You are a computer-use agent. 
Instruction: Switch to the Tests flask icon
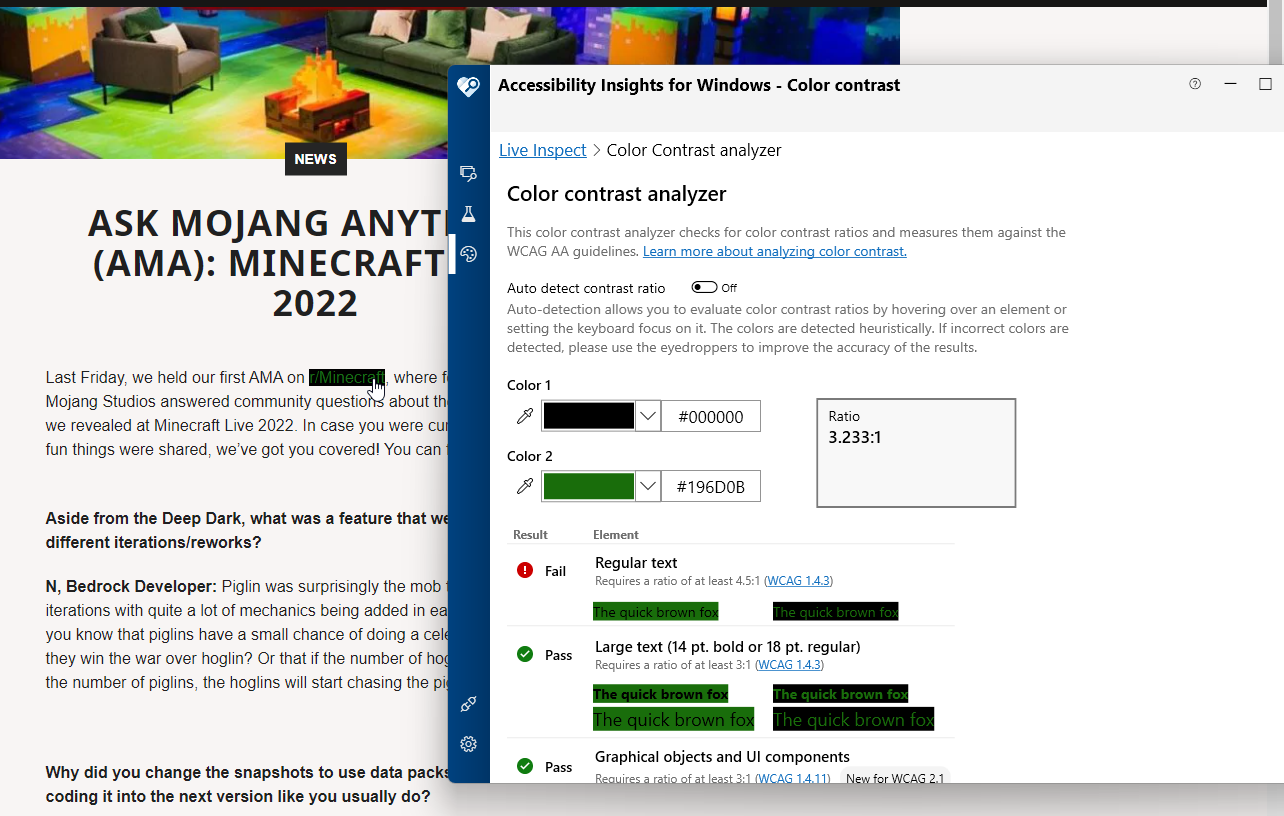coord(468,214)
